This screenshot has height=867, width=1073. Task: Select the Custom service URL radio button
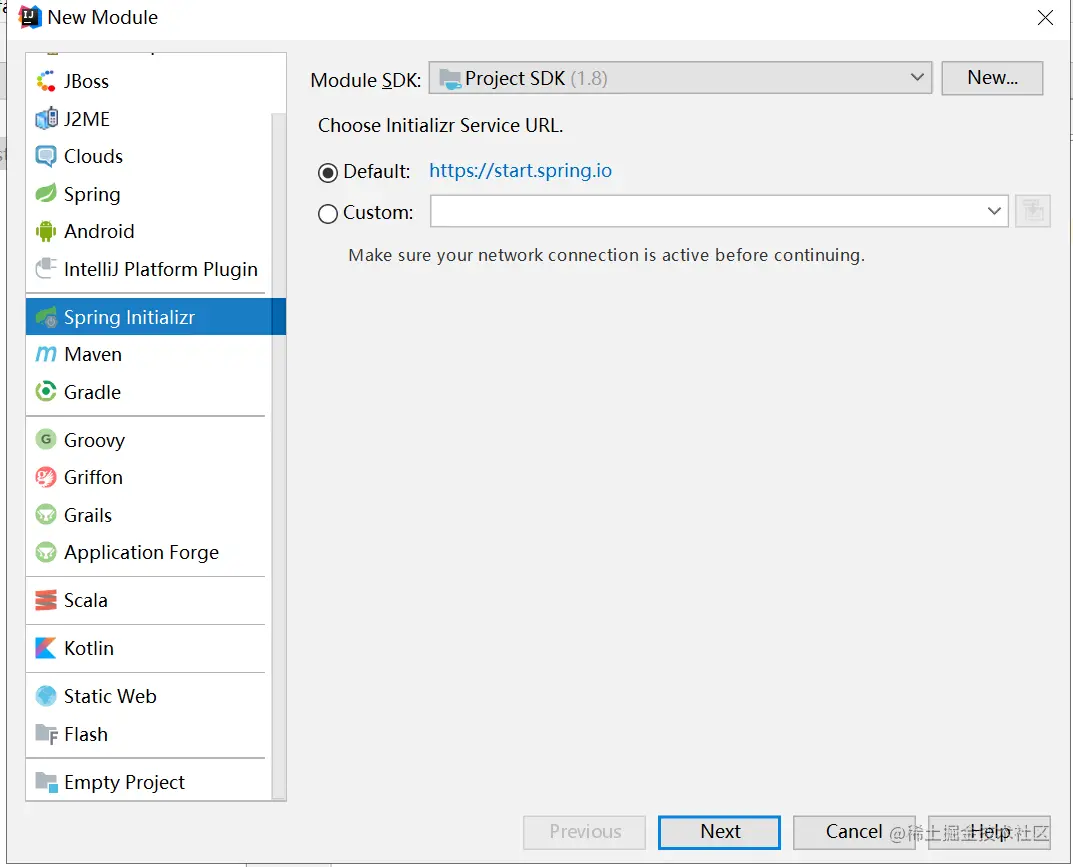click(328, 214)
